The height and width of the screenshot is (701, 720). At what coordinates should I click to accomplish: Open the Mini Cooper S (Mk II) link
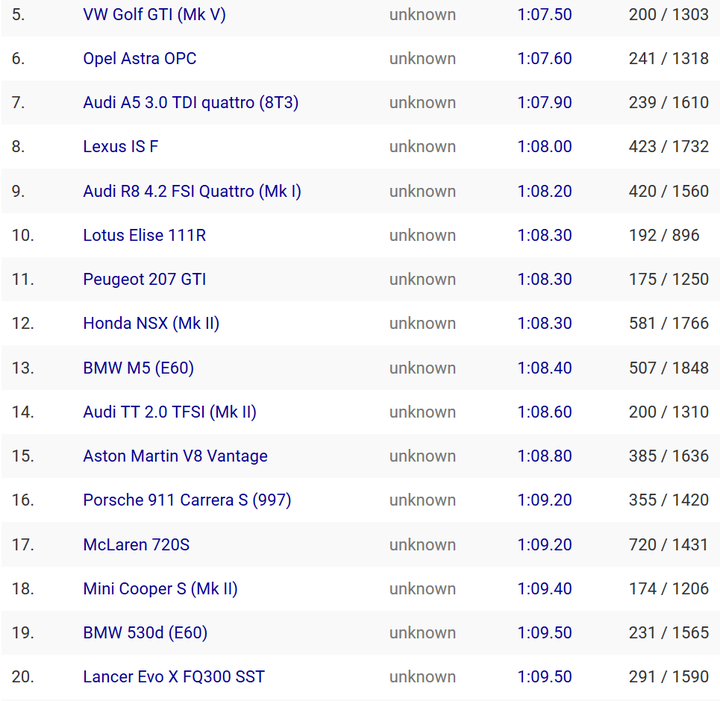pos(160,589)
